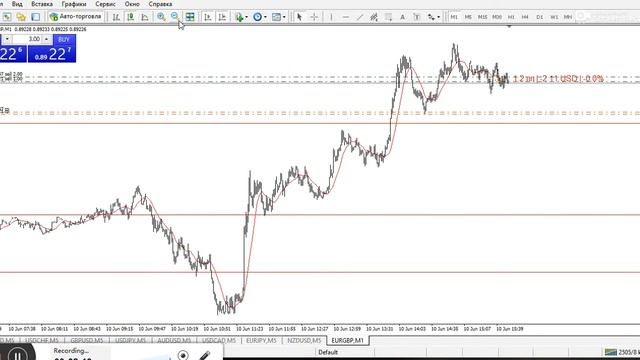The height and width of the screenshot is (360, 640).
Task: Toggle chart shift icon
Action: tap(222, 17)
